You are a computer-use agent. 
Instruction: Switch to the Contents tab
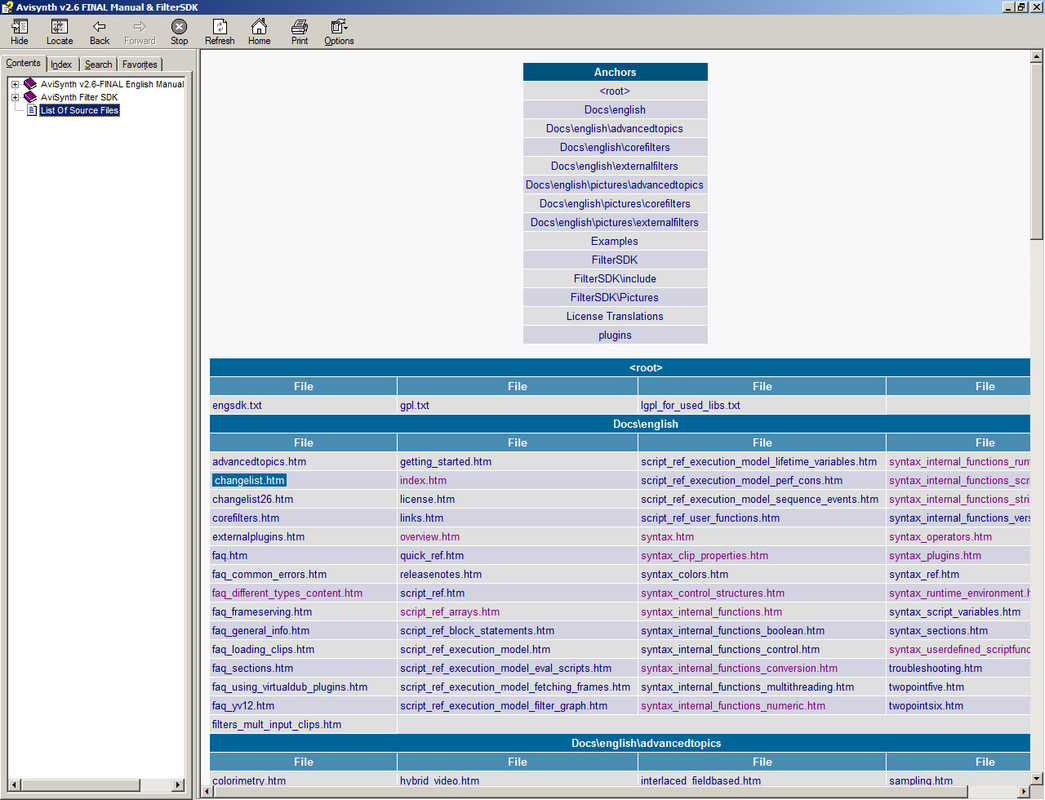[23, 63]
